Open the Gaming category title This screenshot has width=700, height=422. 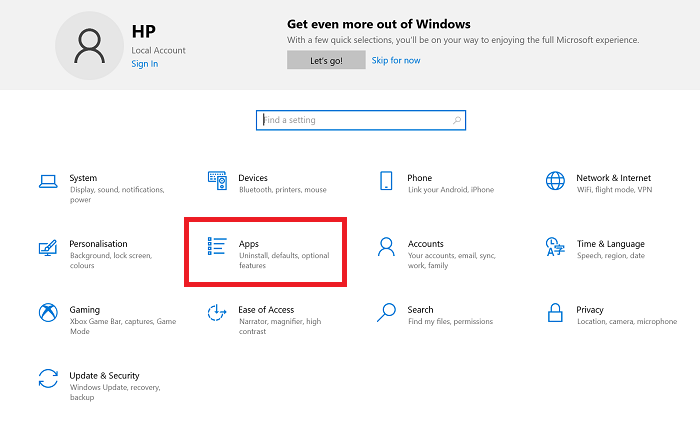point(84,309)
